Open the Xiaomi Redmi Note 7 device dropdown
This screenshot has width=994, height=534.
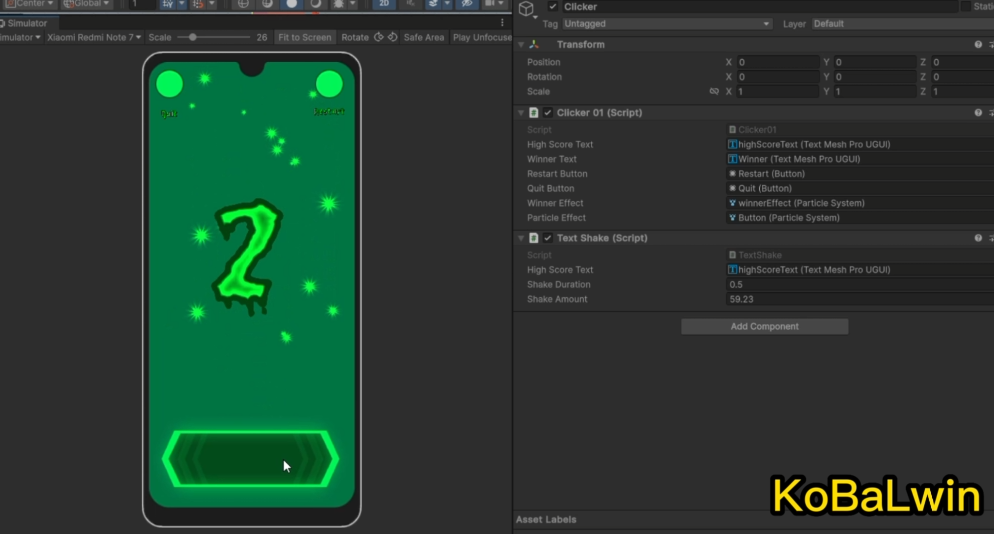94,37
